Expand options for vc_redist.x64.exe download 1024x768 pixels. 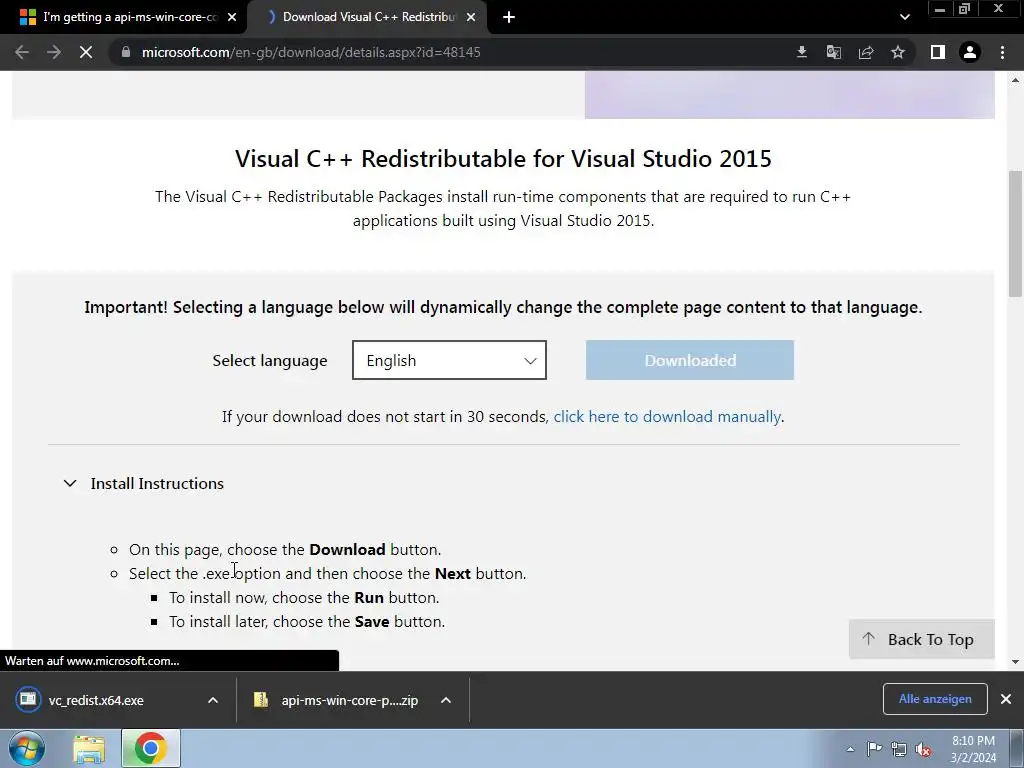pos(213,700)
